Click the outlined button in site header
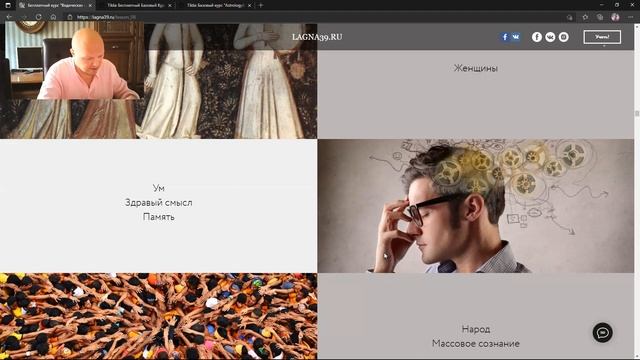This screenshot has width=640, height=360. click(602, 37)
